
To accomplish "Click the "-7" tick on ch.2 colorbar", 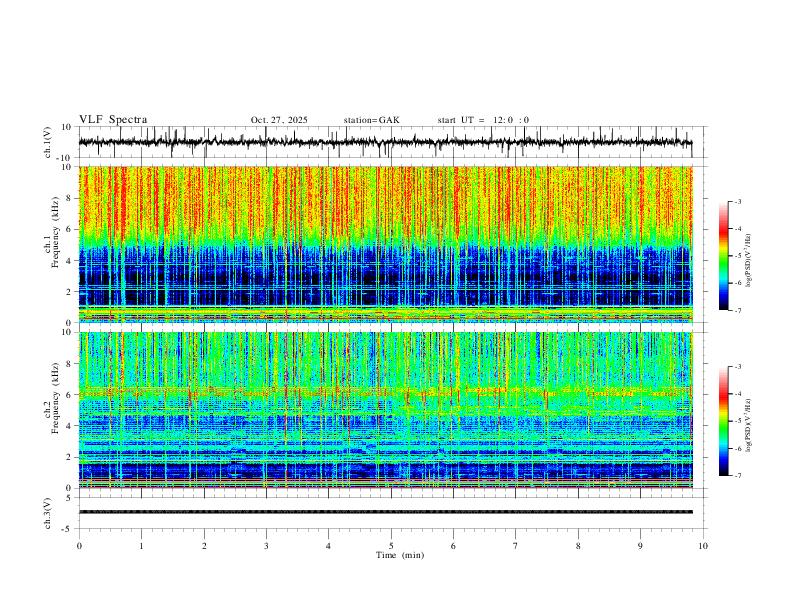I will pyautogui.click(x=737, y=476).
